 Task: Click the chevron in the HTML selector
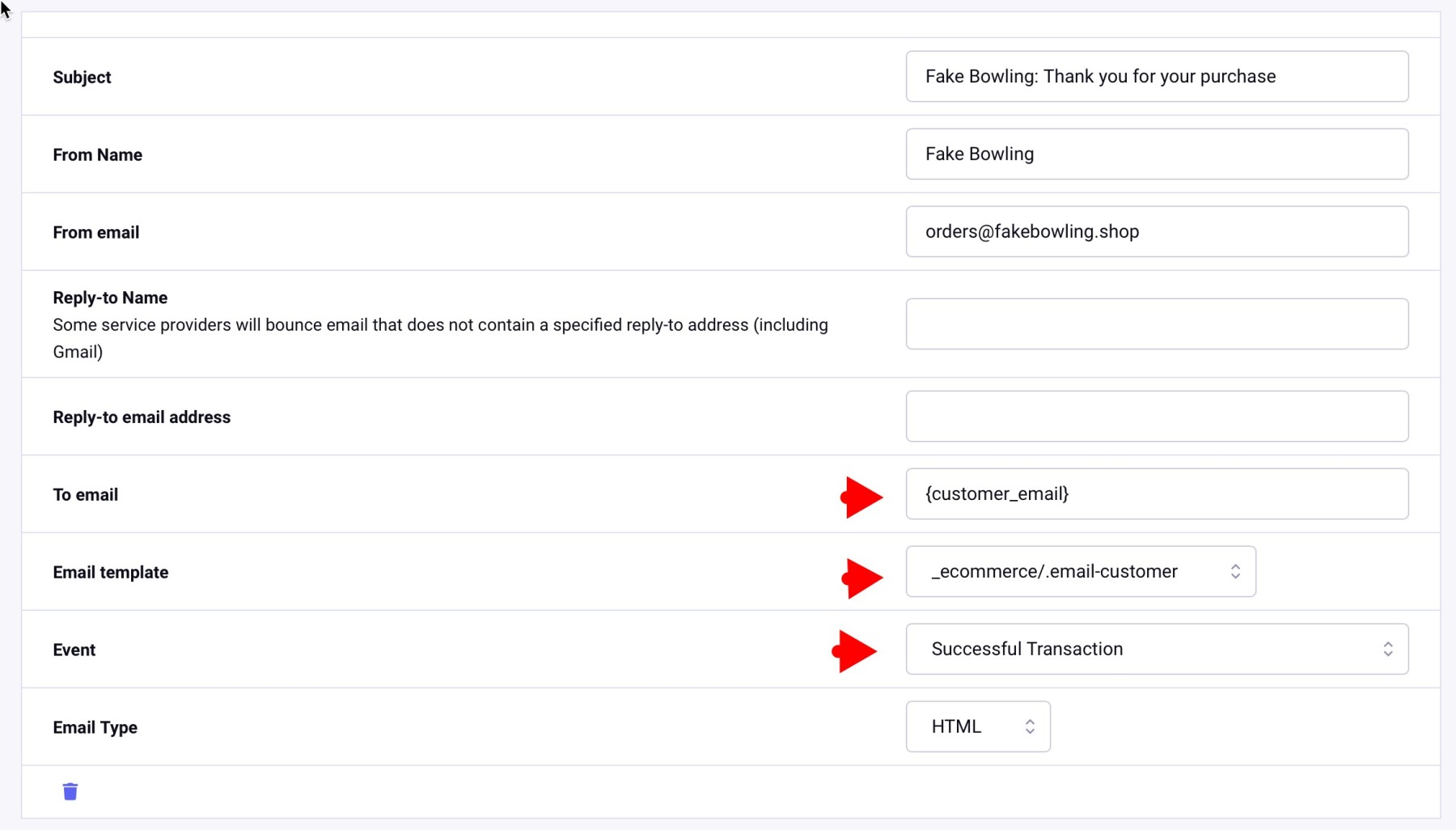(x=1030, y=726)
